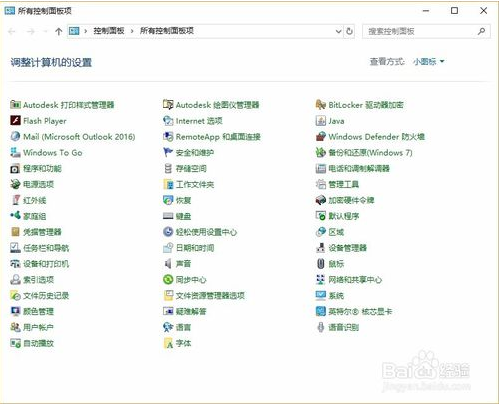Refresh the control panel view

[x=349, y=31]
